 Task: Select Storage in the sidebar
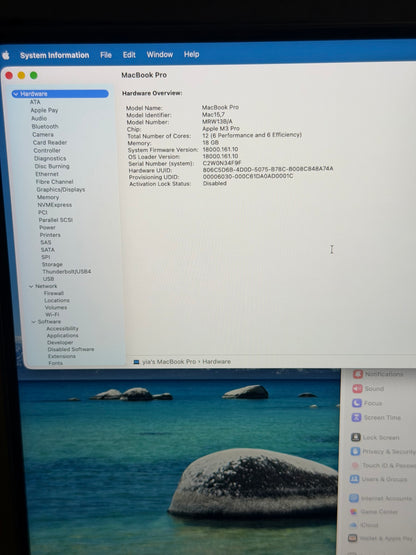[52, 264]
